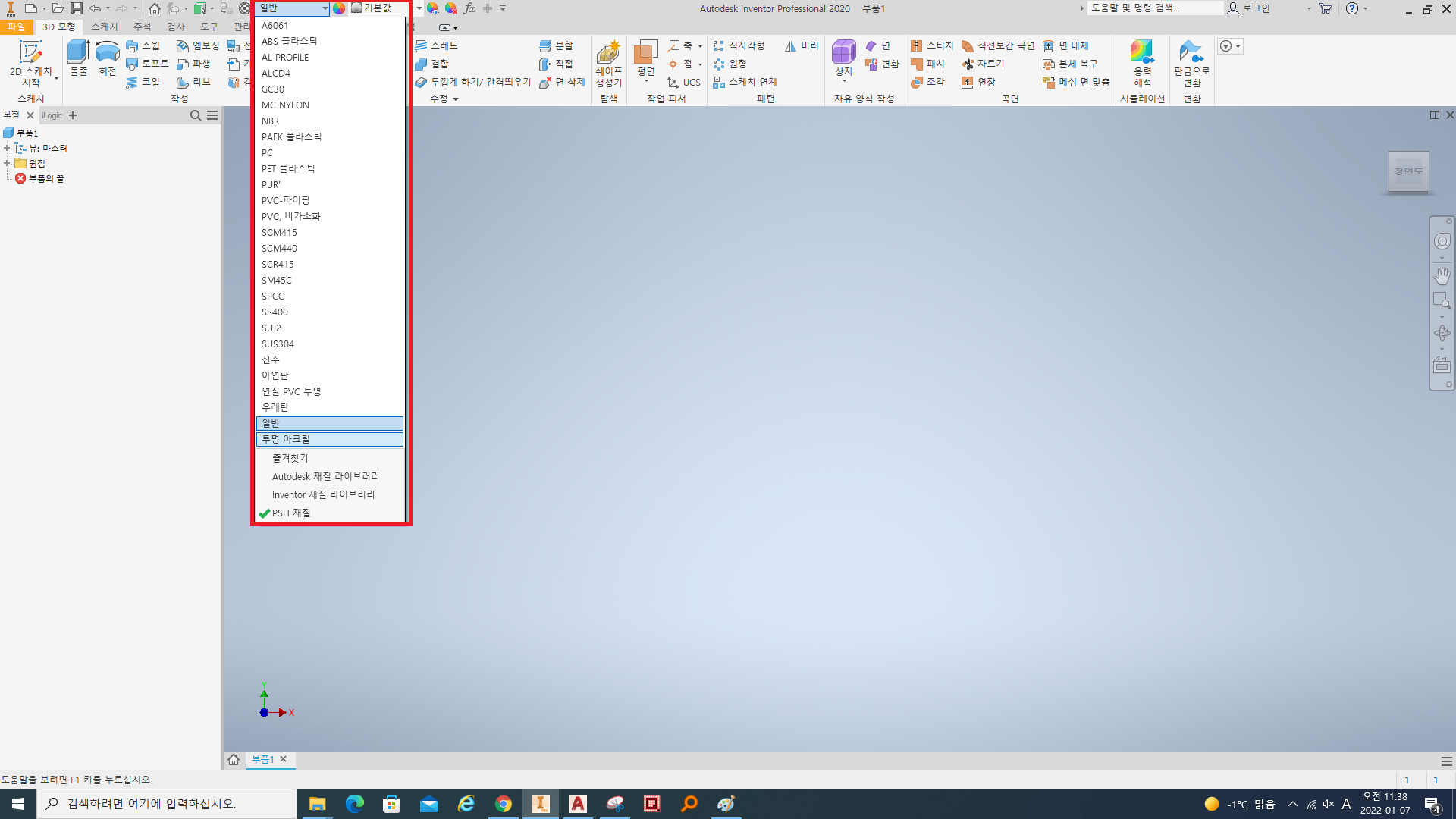Expand the 원점 folder in the browser tree

tap(7, 163)
